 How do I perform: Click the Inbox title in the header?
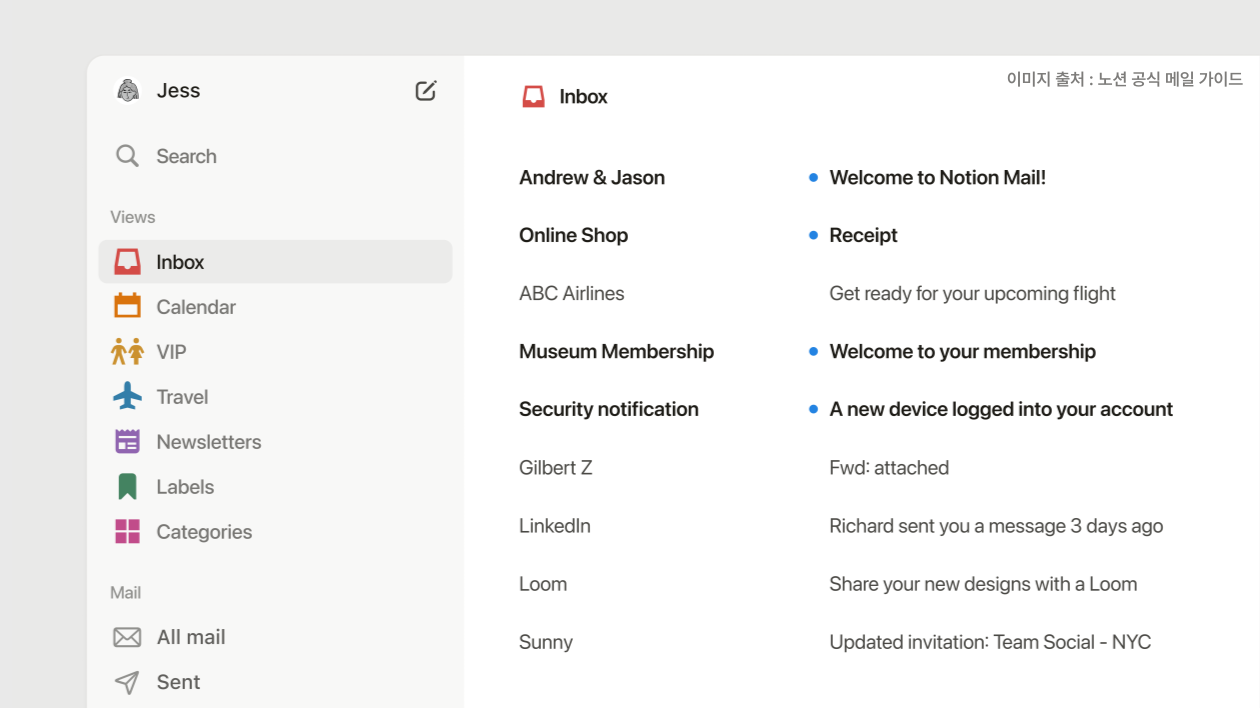click(x=583, y=97)
